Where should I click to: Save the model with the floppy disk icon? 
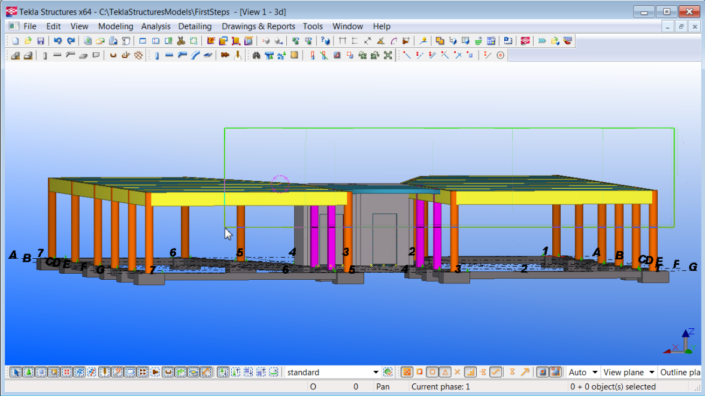[x=40, y=41]
